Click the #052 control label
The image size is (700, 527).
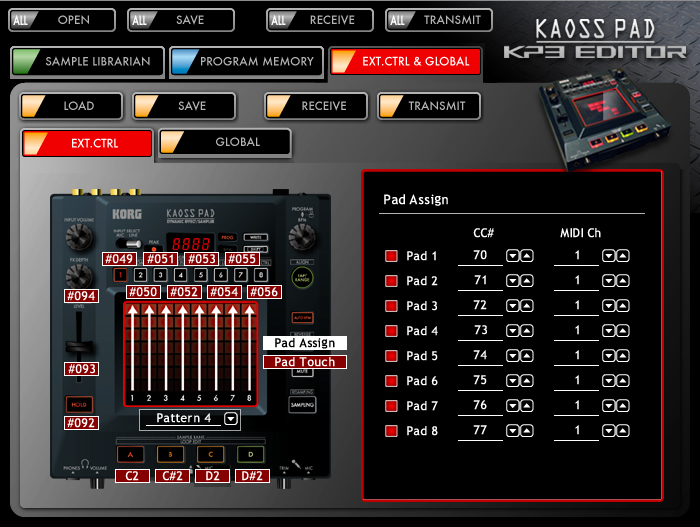click(184, 292)
